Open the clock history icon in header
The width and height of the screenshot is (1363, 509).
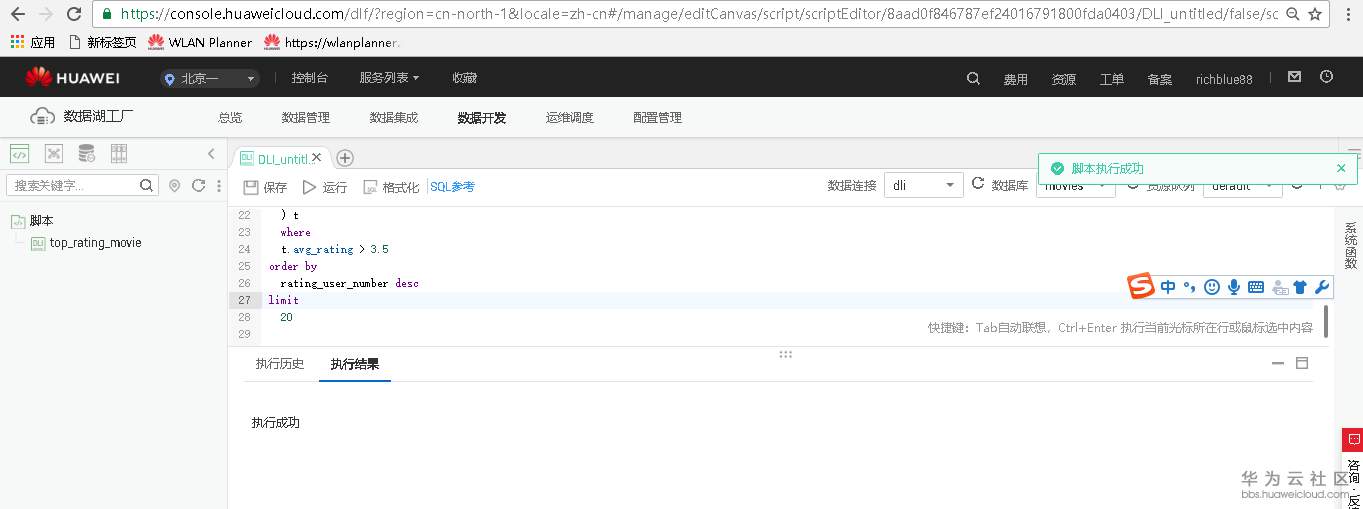click(x=1327, y=77)
